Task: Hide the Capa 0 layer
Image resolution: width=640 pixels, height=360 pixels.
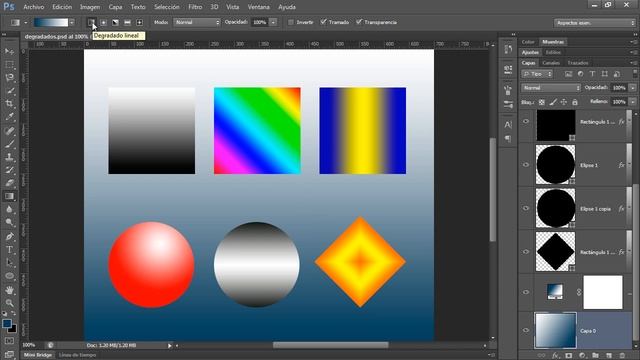Action: pyautogui.click(x=526, y=330)
